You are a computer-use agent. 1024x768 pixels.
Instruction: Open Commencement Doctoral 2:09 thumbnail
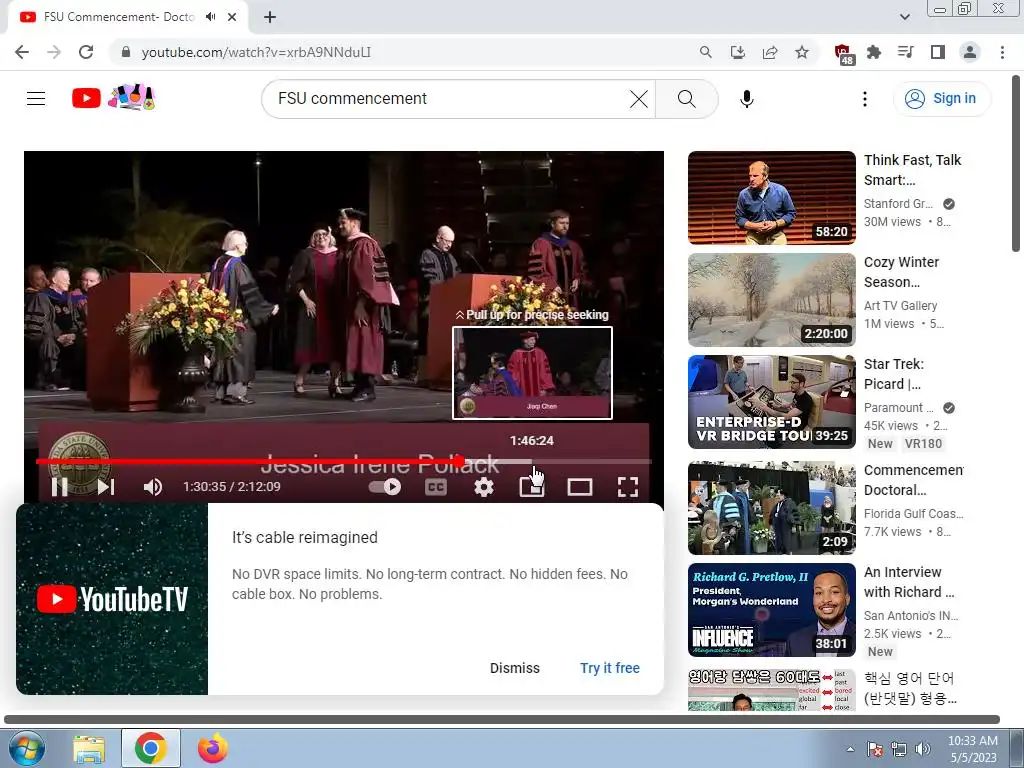(x=772, y=508)
